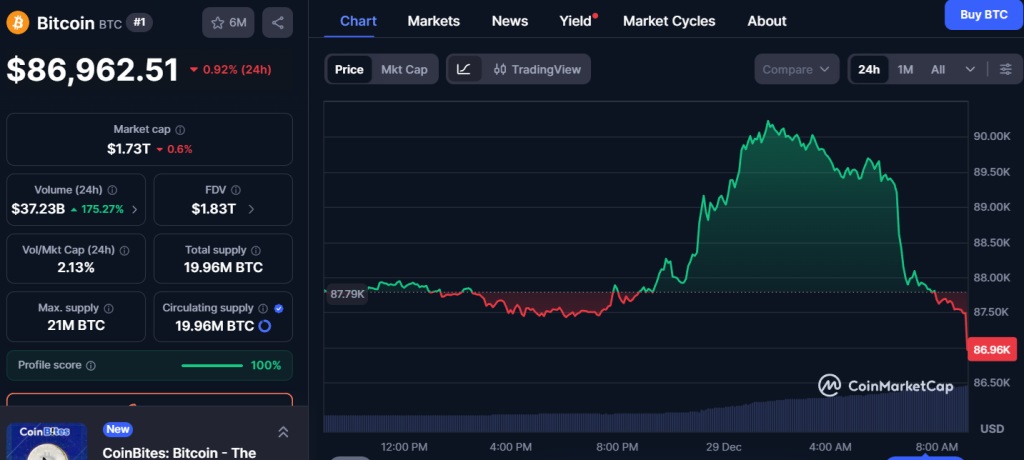The height and width of the screenshot is (460, 1024).
Task: Open Total supply info icon
Action: point(256,250)
